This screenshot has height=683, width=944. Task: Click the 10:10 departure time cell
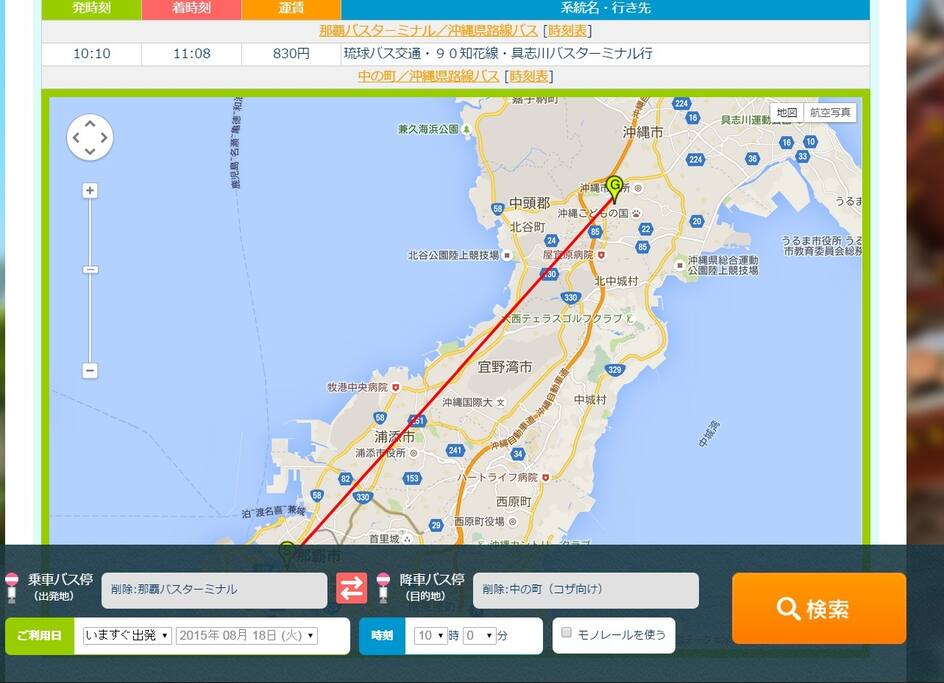click(x=92, y=54)
